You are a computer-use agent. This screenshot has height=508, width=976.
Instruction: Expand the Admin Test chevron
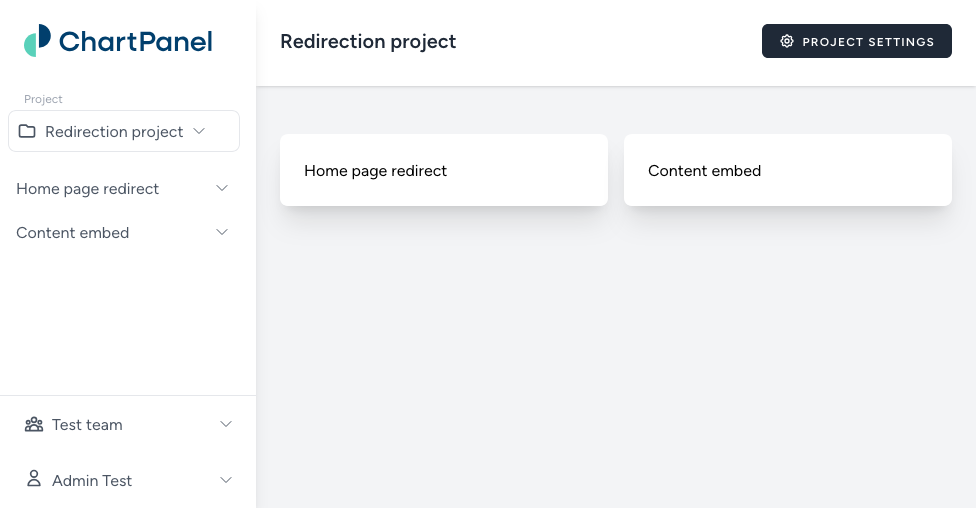coord(226,480)
